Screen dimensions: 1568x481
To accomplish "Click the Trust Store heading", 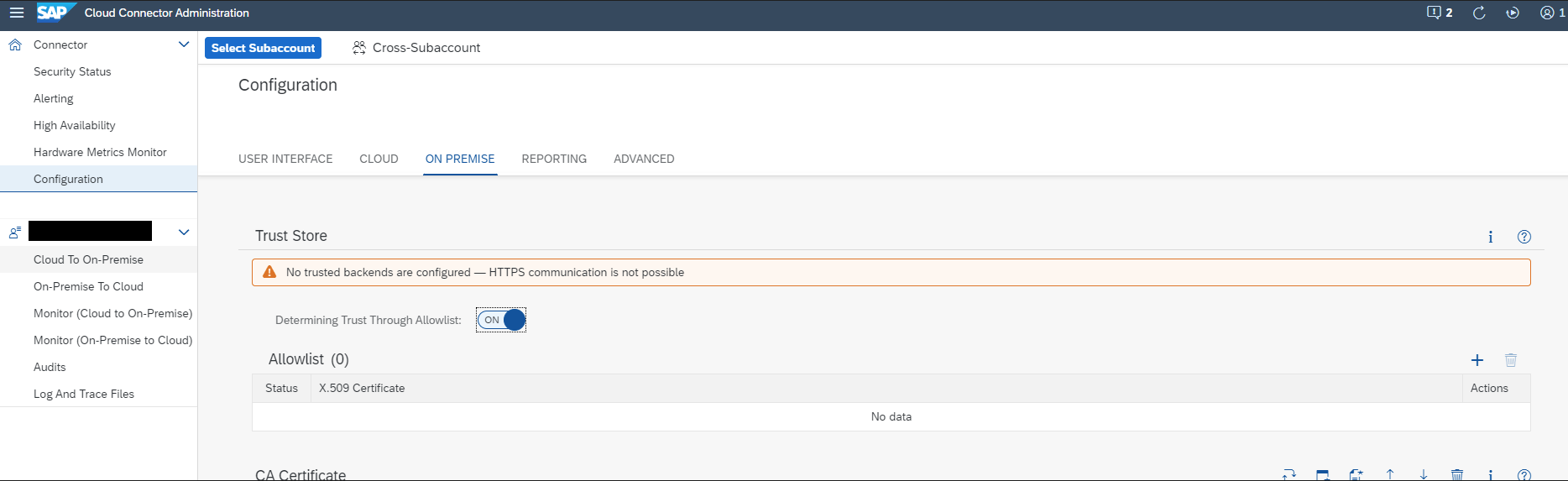I will [x=291, y=236].
